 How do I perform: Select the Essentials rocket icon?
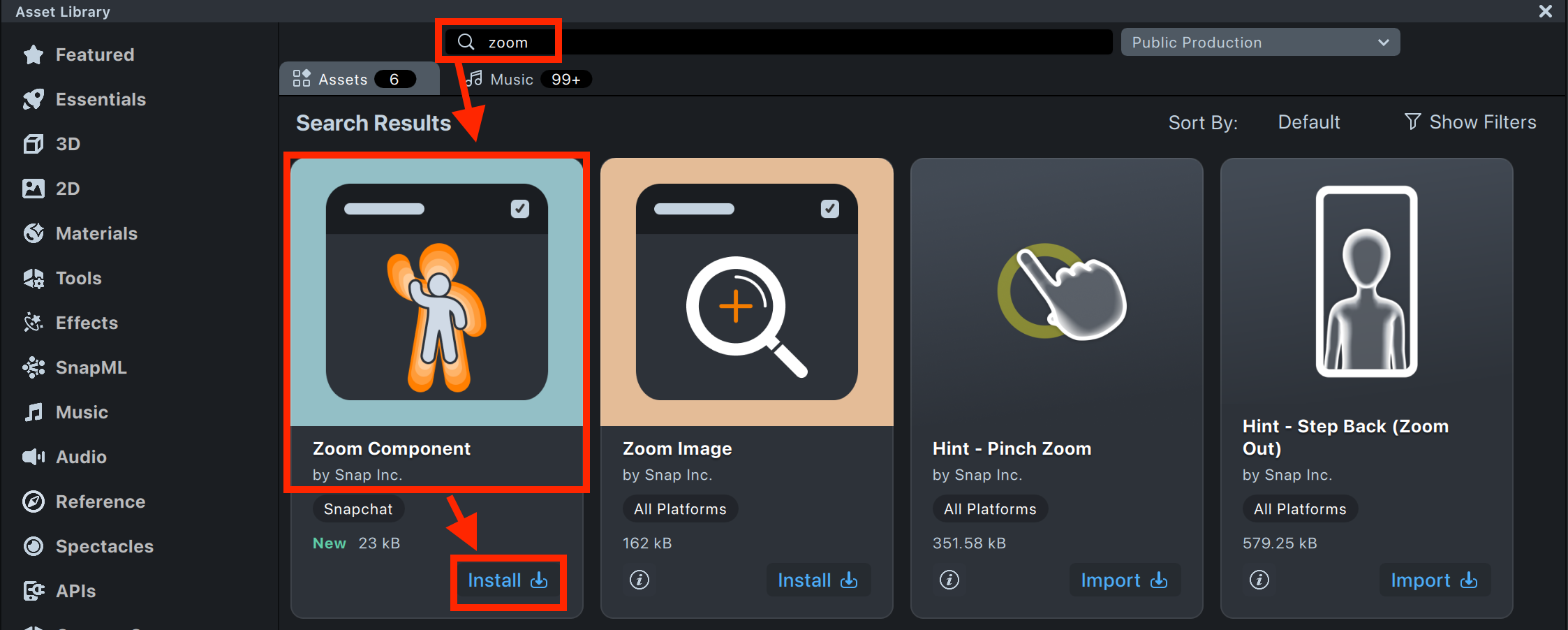34,99
